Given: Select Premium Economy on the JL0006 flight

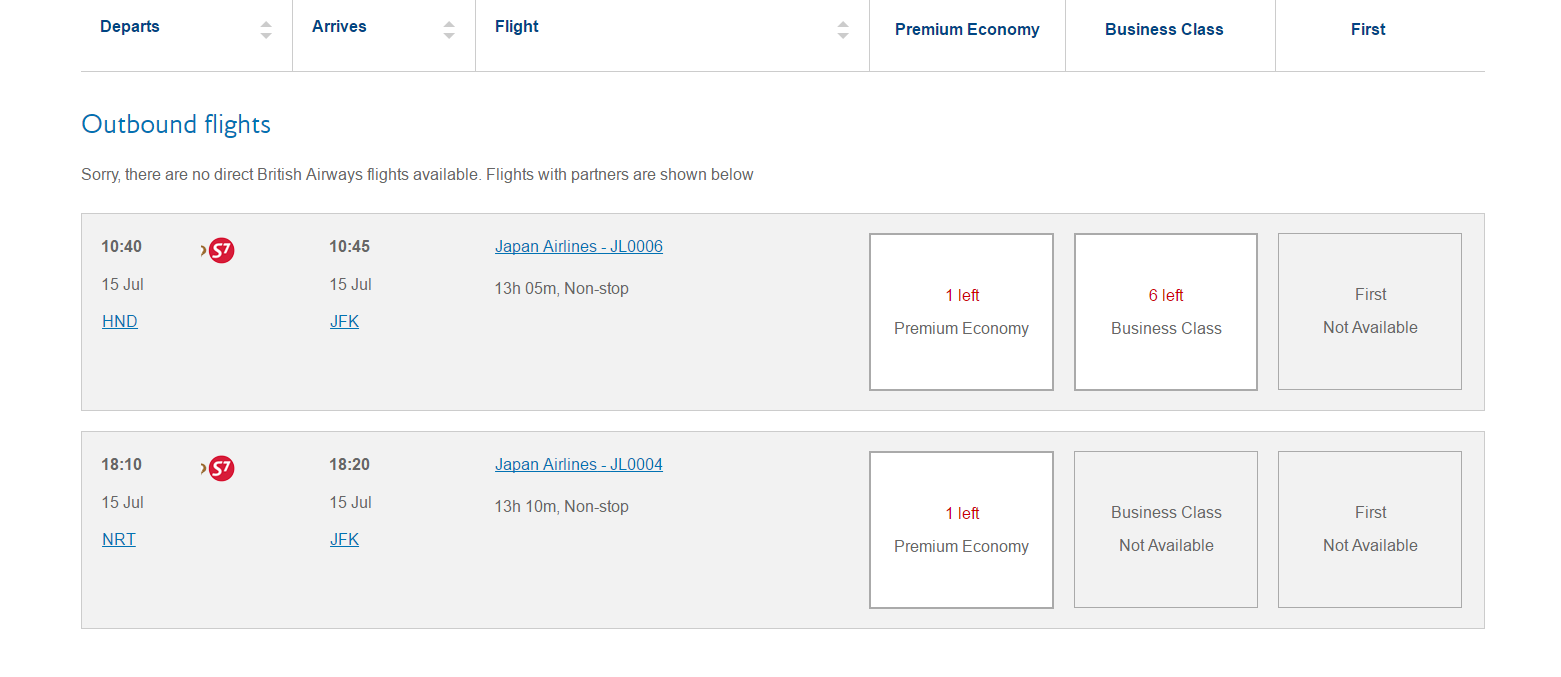Looking at the screenshot, I should (961, 312).
